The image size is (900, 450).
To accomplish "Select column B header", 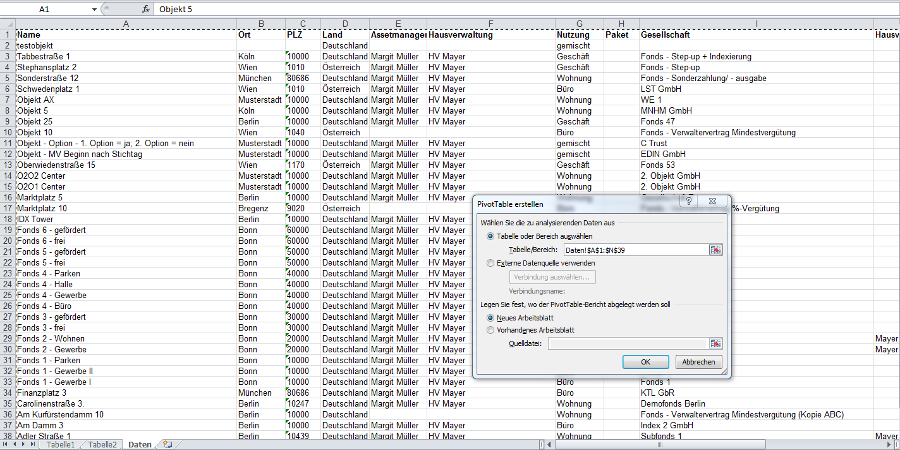I will tap(261, 24).
